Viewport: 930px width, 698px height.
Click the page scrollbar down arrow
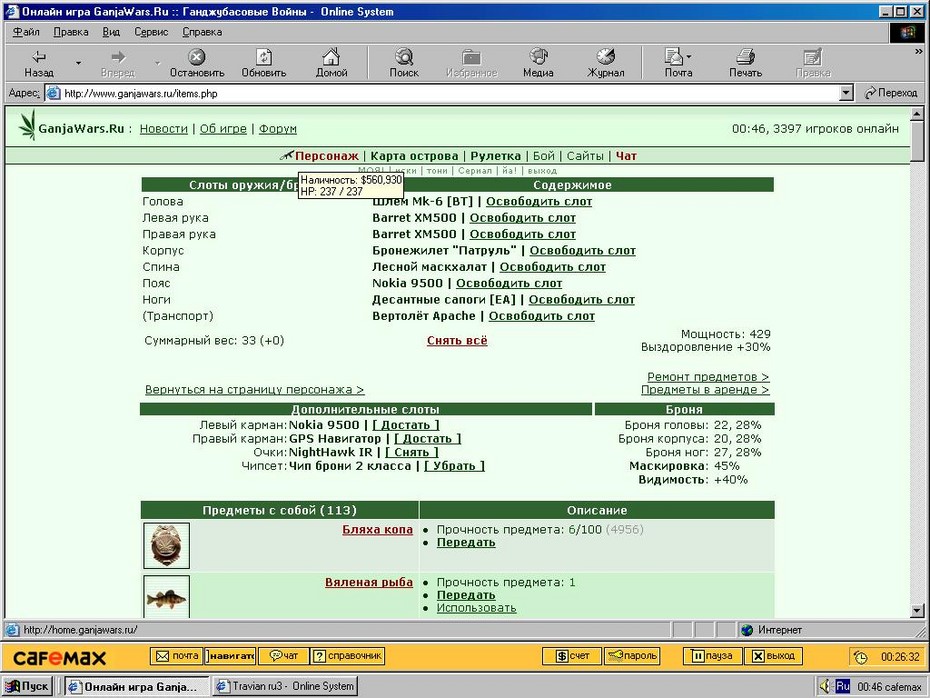pyautogui.click(x=917, y=610)
